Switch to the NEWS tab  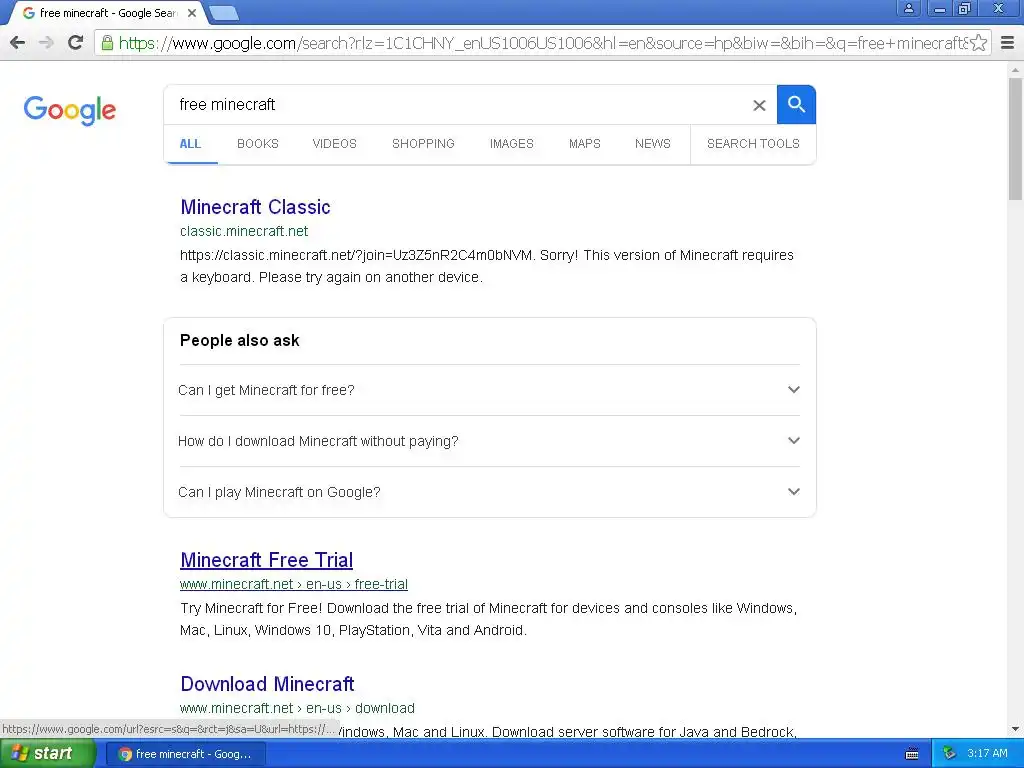pyautogui.click(x=652, y=144)
